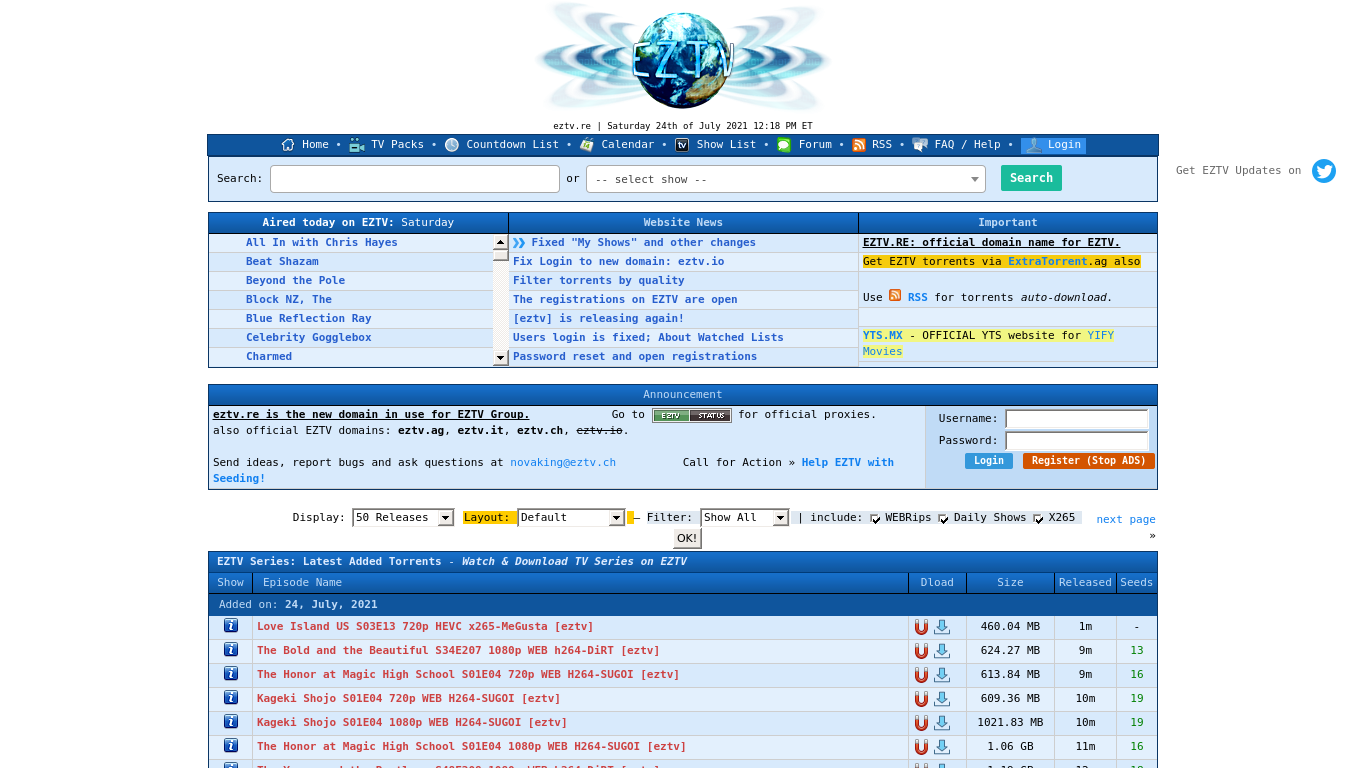Open Home menu item
This screenshot has height=768, width=1366.
pyautogui.click(x=315, y=145)
